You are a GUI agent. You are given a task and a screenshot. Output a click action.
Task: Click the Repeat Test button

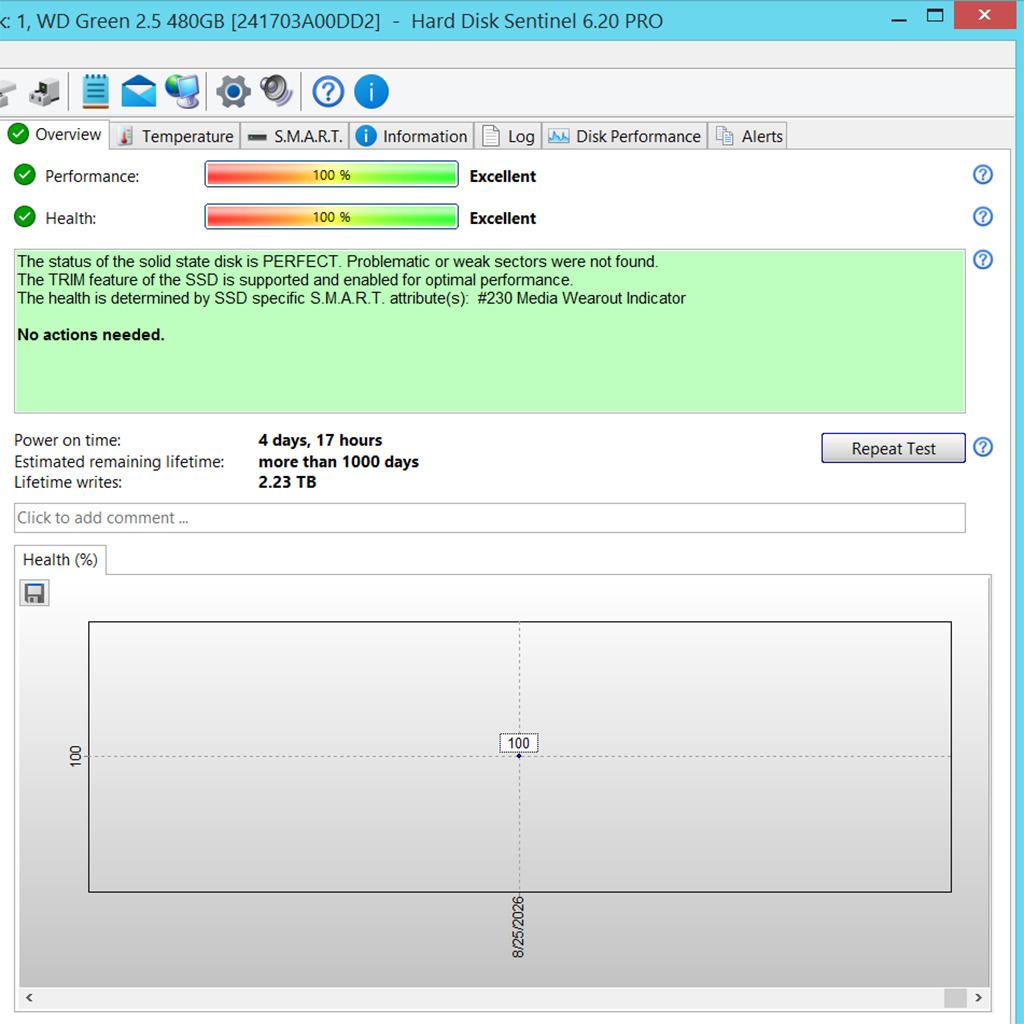point(893,448)
